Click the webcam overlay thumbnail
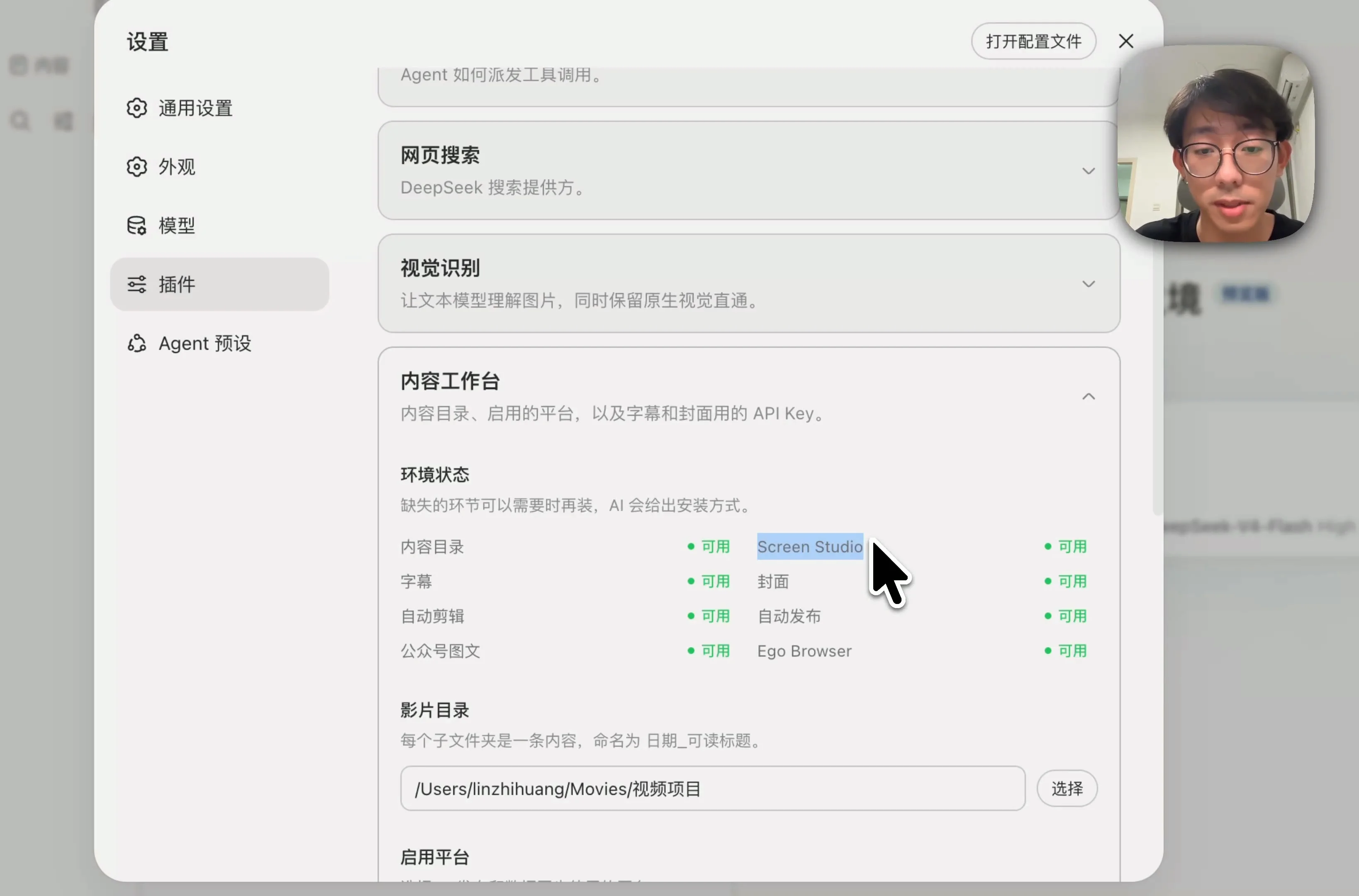 (1216, 144)
